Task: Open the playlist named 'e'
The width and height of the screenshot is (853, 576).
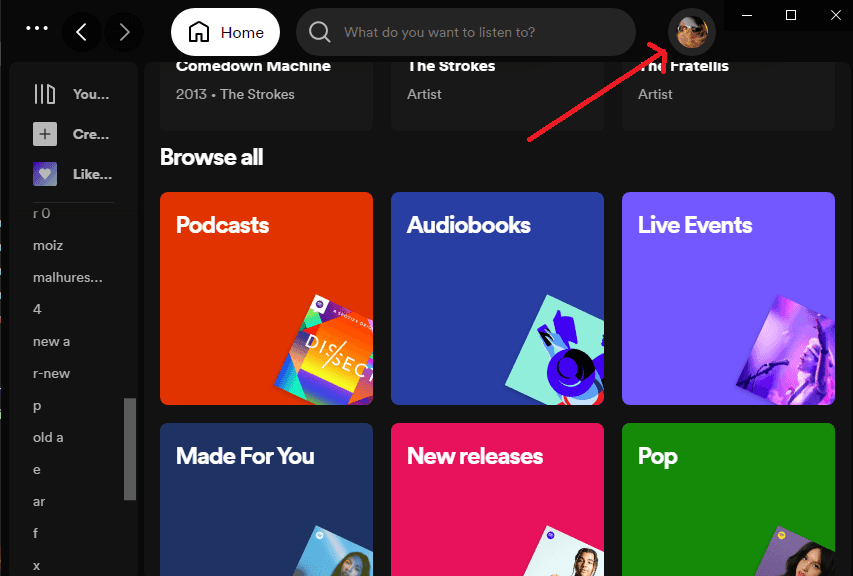Action: (x=36, y=469)
